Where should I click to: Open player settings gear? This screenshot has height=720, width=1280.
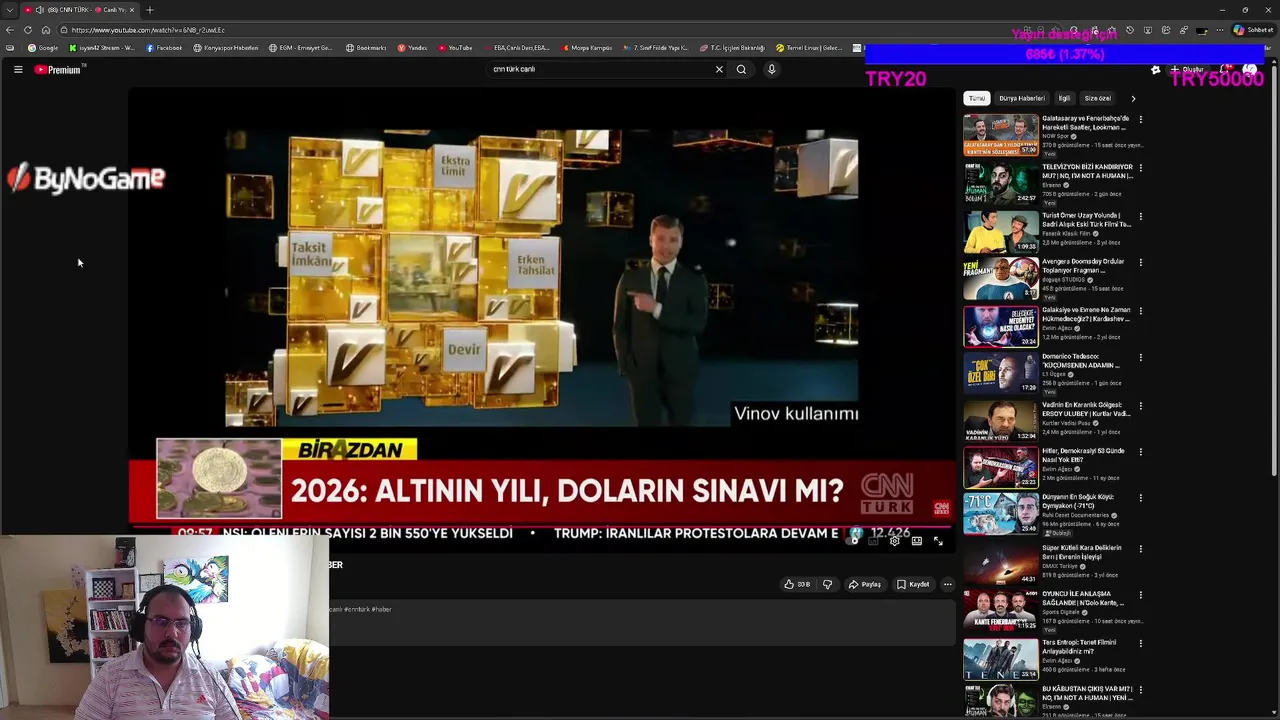pyautogui.click(x=895, y=540)
